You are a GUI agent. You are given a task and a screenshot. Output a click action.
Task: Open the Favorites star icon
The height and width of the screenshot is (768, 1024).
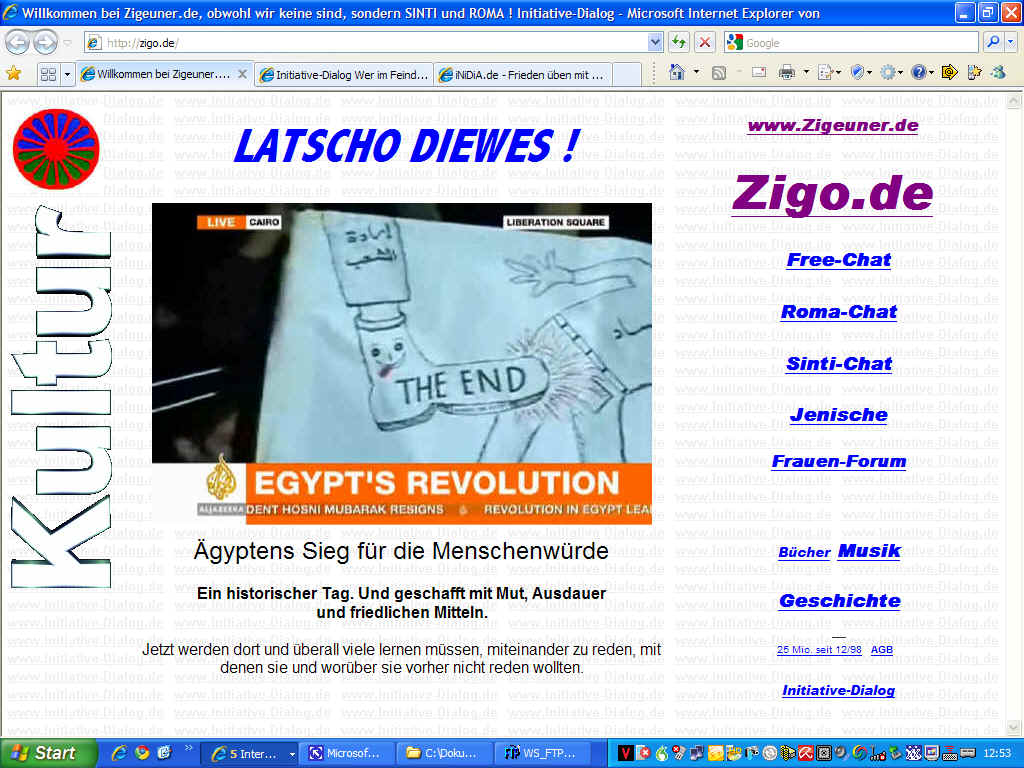coord(14,74)
